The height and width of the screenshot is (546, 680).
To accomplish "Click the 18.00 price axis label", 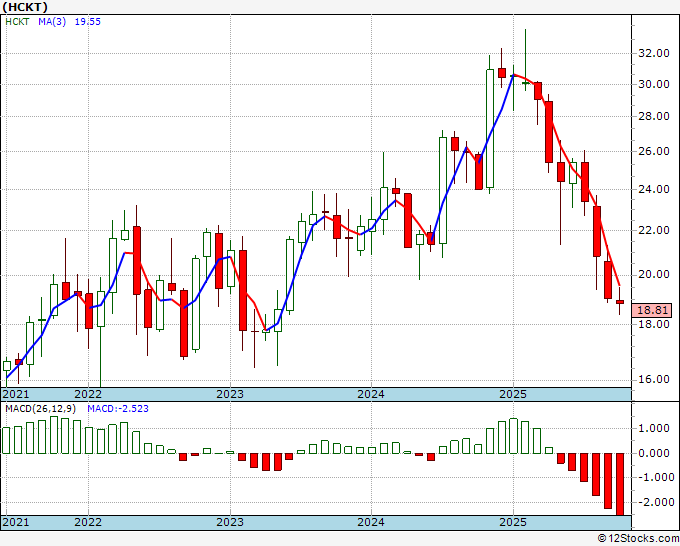I will point(654,324).
